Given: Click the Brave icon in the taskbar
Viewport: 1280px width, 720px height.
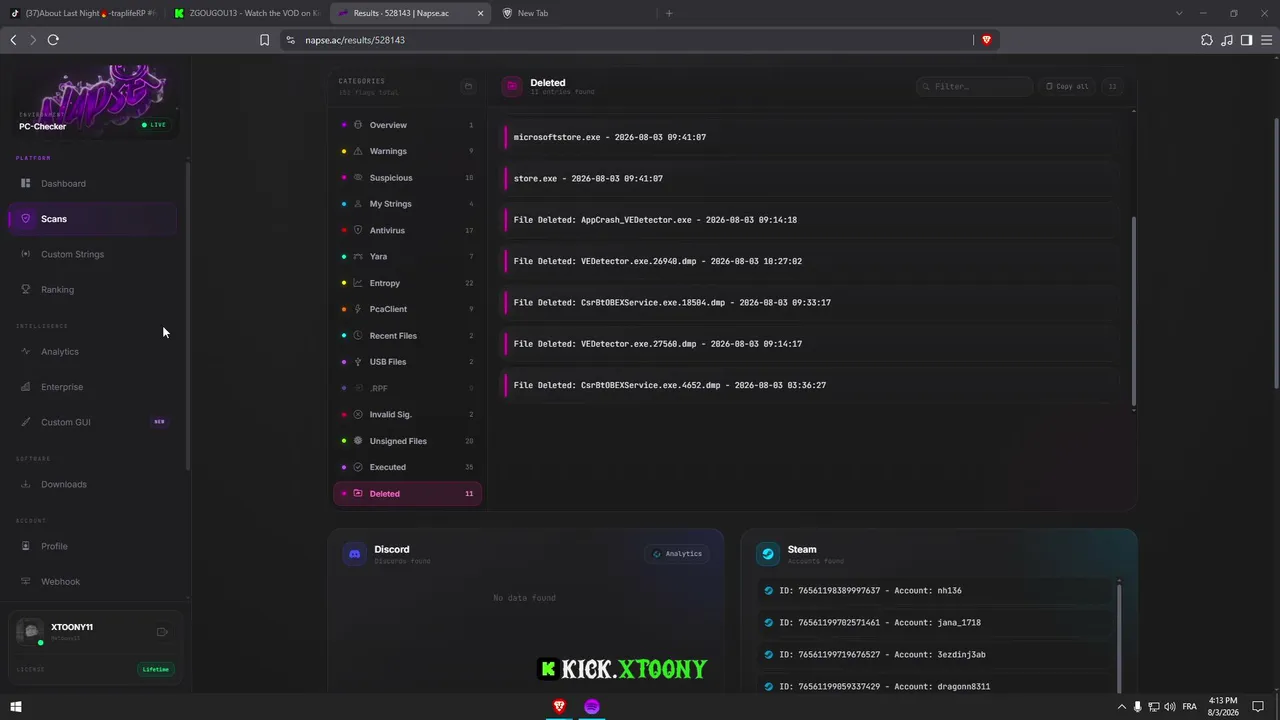Looking at the screenshot, I should point(559,707).
